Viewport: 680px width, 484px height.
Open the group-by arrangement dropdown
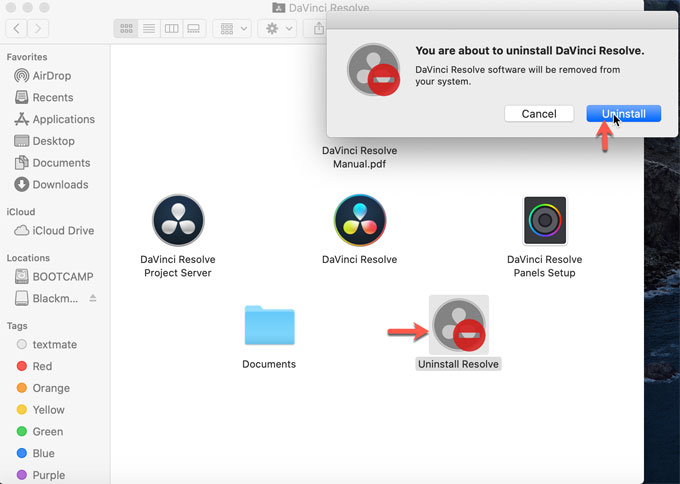click(x=232, y=29)
